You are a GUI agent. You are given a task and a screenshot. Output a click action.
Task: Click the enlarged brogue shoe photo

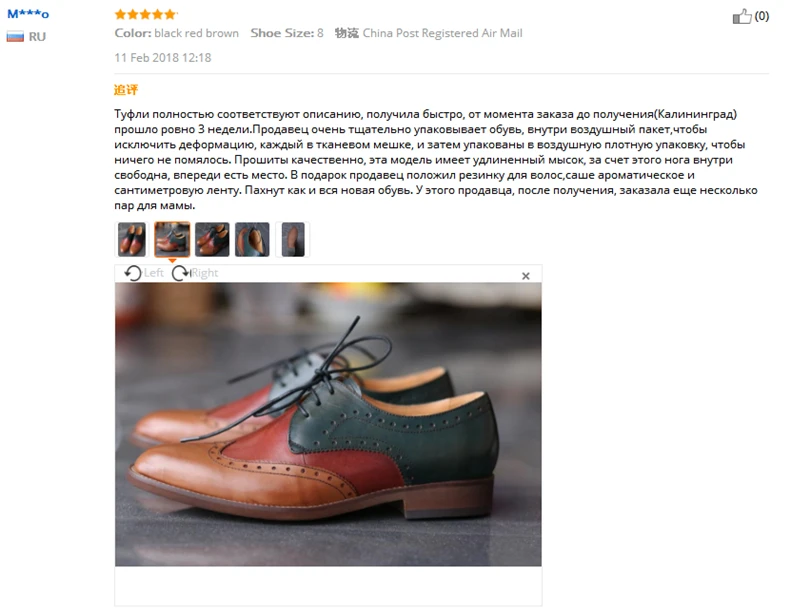point(328,424)
